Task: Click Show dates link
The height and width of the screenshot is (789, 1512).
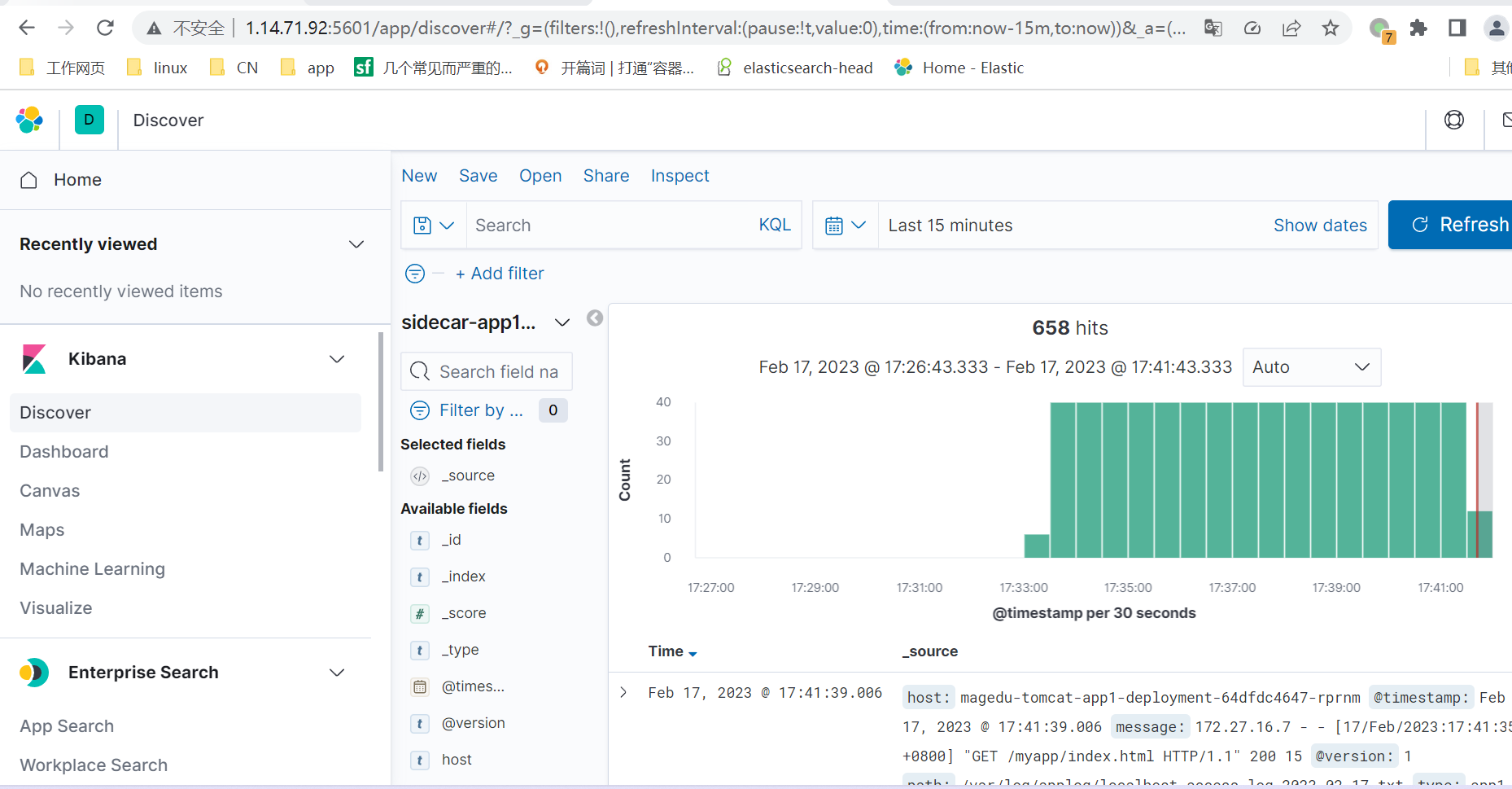Action: [x=1320, y=226]
